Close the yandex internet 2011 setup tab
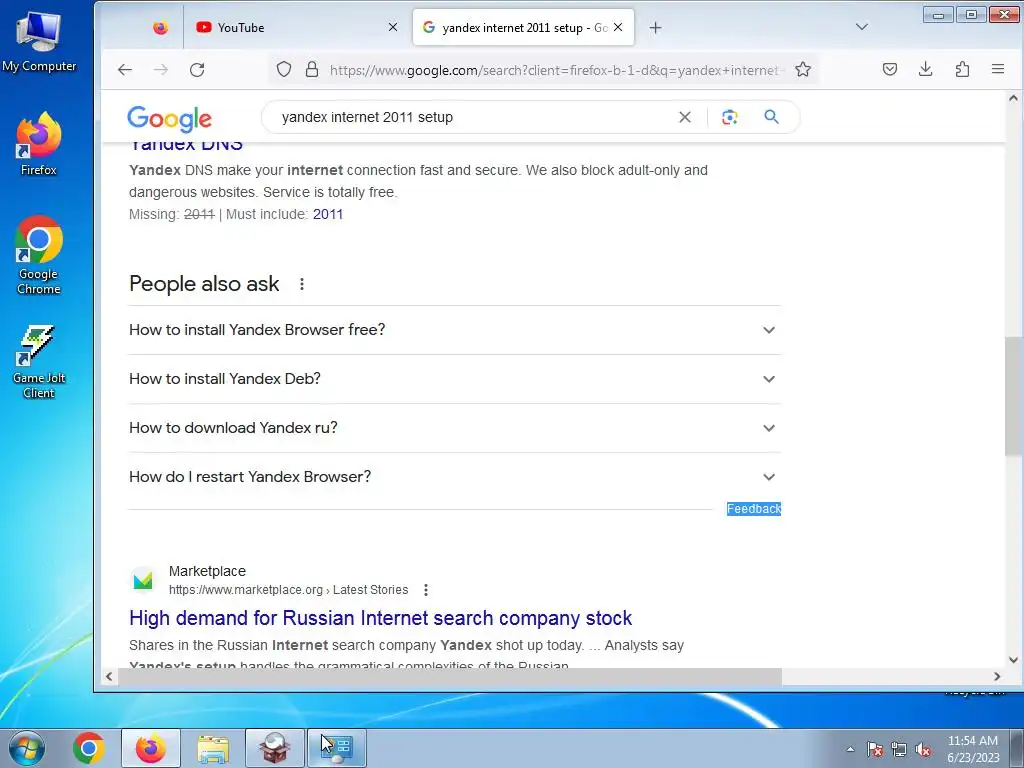 pyautogui.click(x=618, y=27)
